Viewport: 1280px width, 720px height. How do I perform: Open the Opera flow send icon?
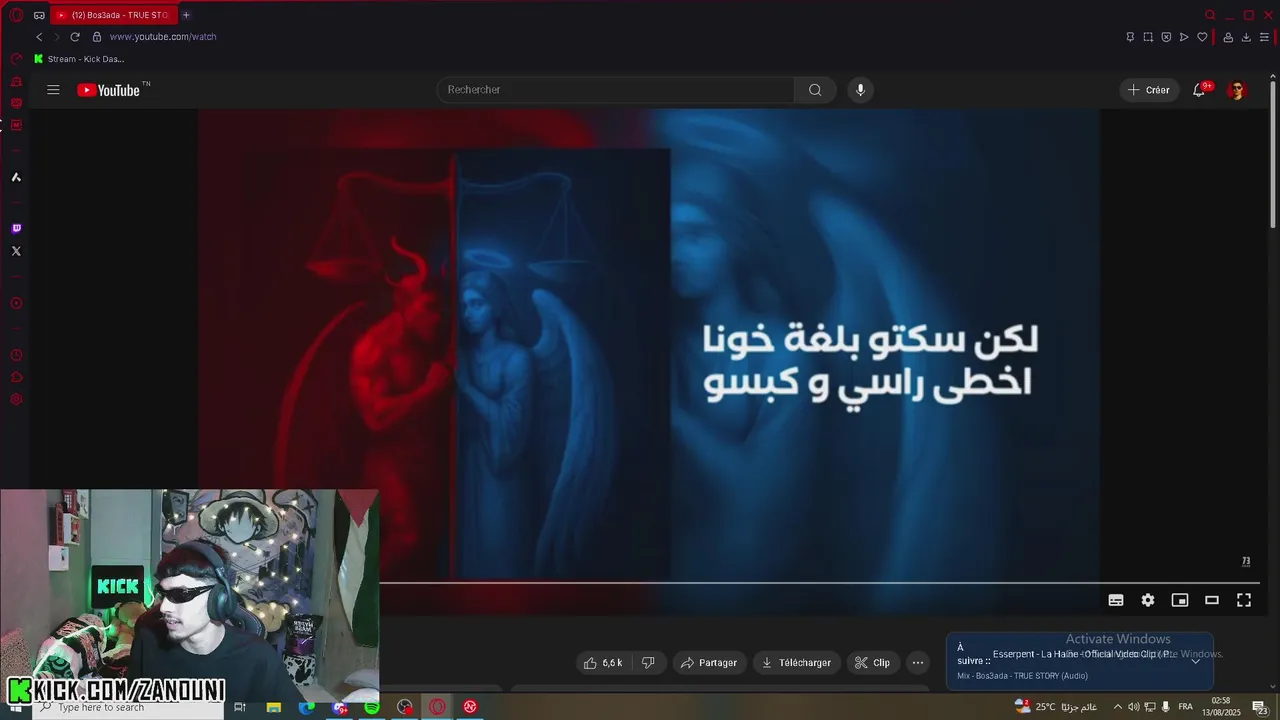pos(1184,37)
